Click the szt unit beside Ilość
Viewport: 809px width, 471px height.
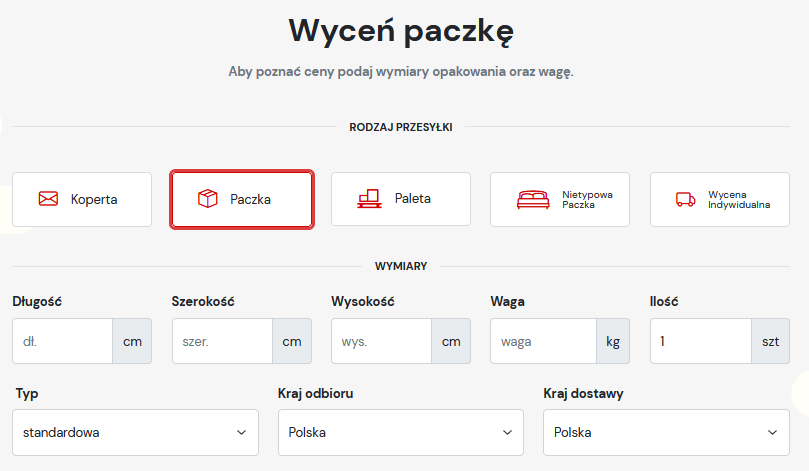pyautogui.click(x=770, y=341)
